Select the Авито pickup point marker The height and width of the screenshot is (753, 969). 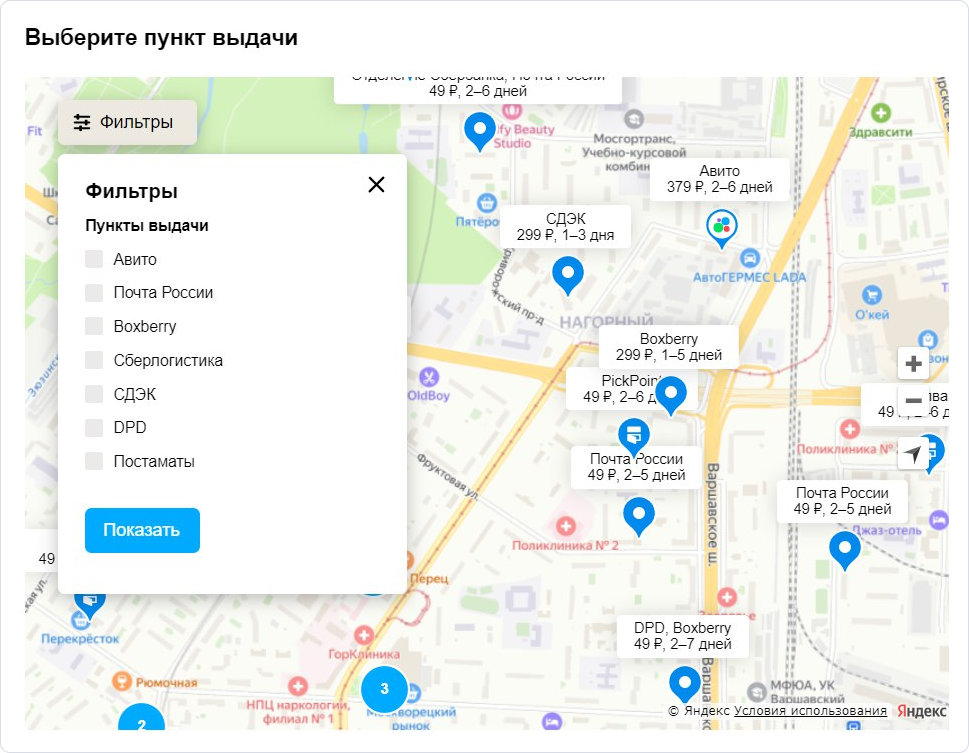[721, 227]
